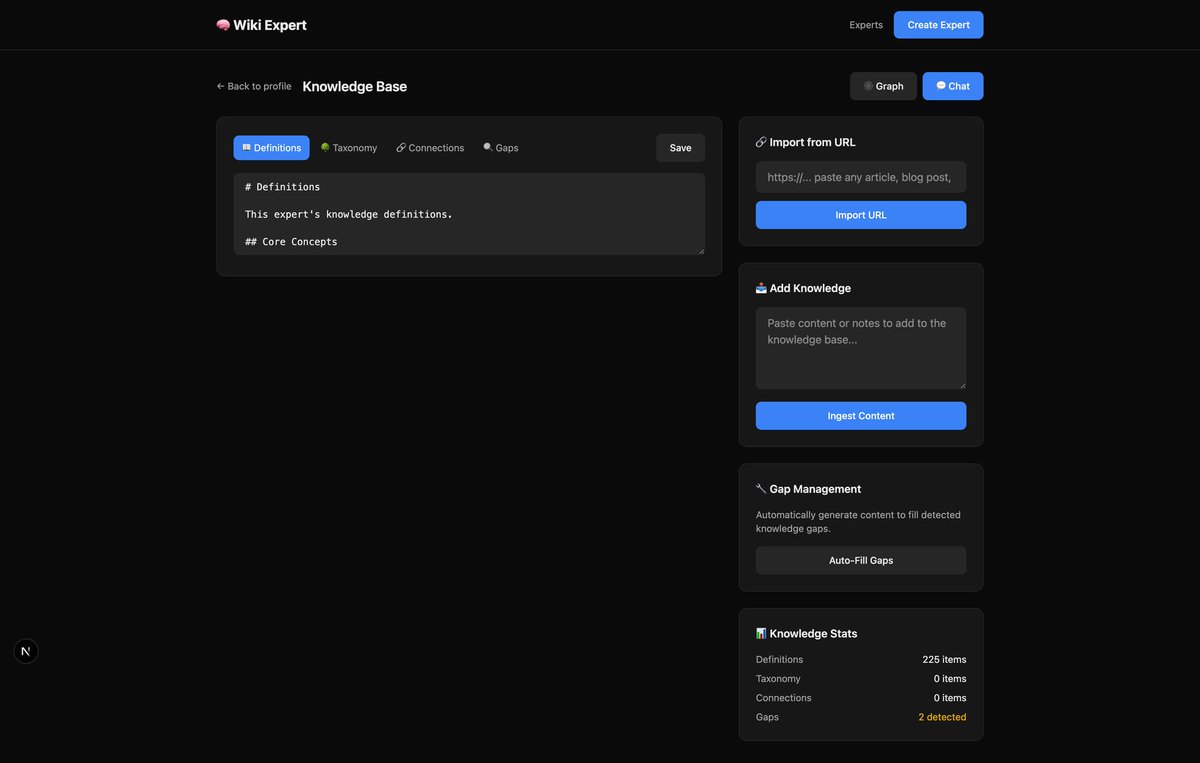
Task: Click the '225 items' definitions count
Action: pos(944,660)
